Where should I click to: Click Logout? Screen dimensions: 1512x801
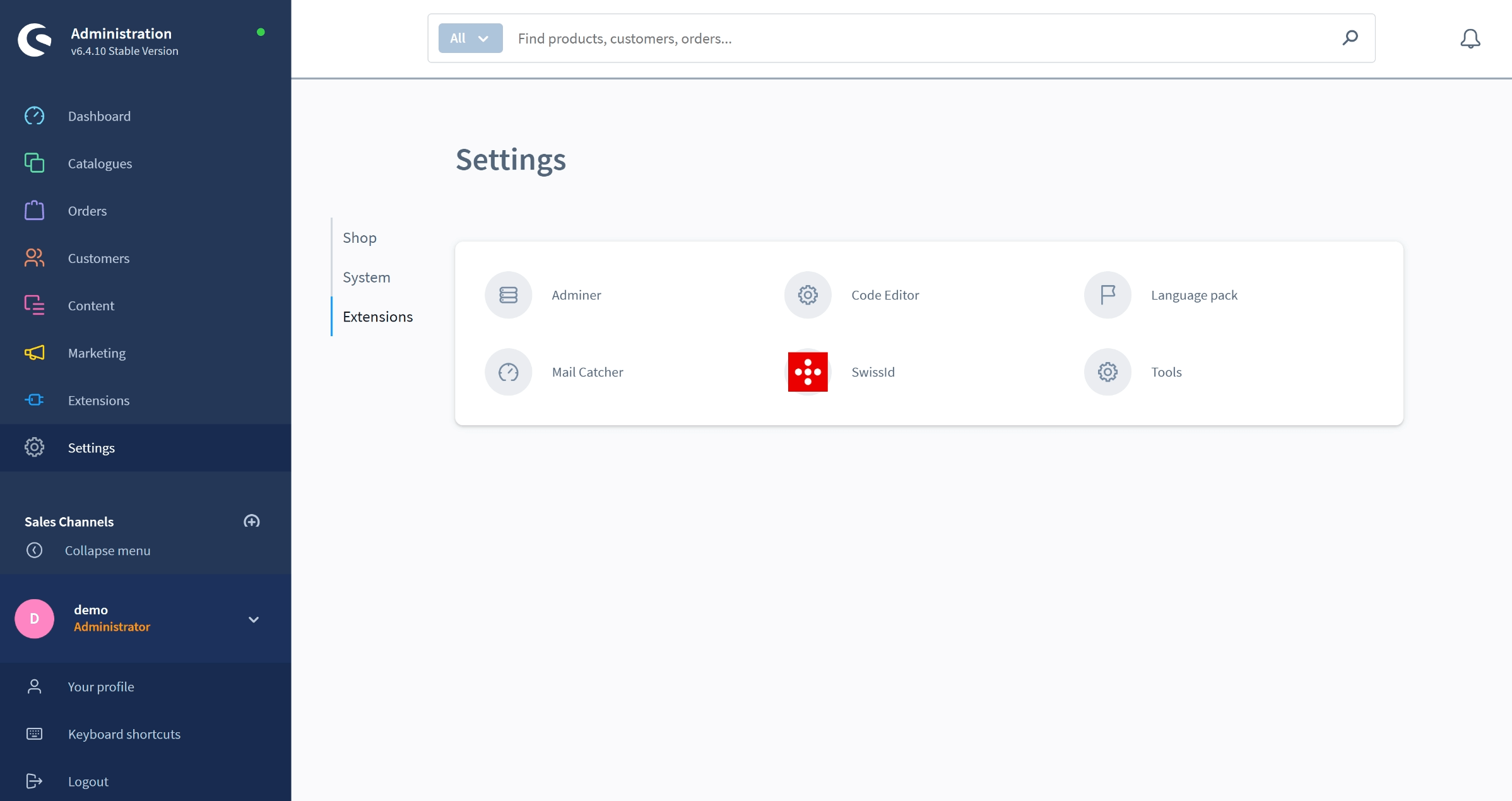(x=88, y=781)
